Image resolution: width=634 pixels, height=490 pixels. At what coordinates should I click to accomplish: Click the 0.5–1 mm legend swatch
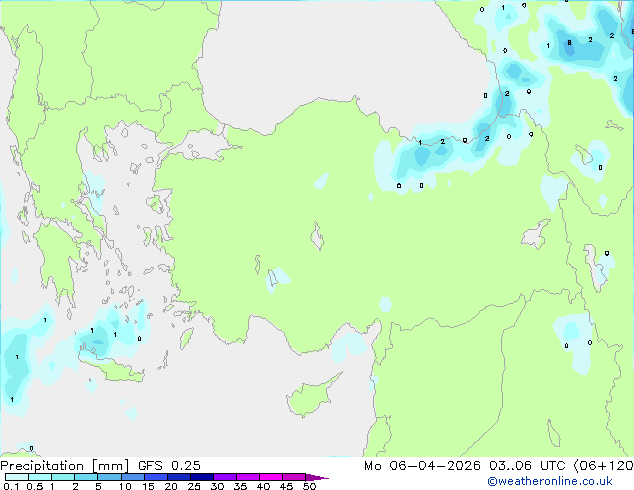click(40, 477)
